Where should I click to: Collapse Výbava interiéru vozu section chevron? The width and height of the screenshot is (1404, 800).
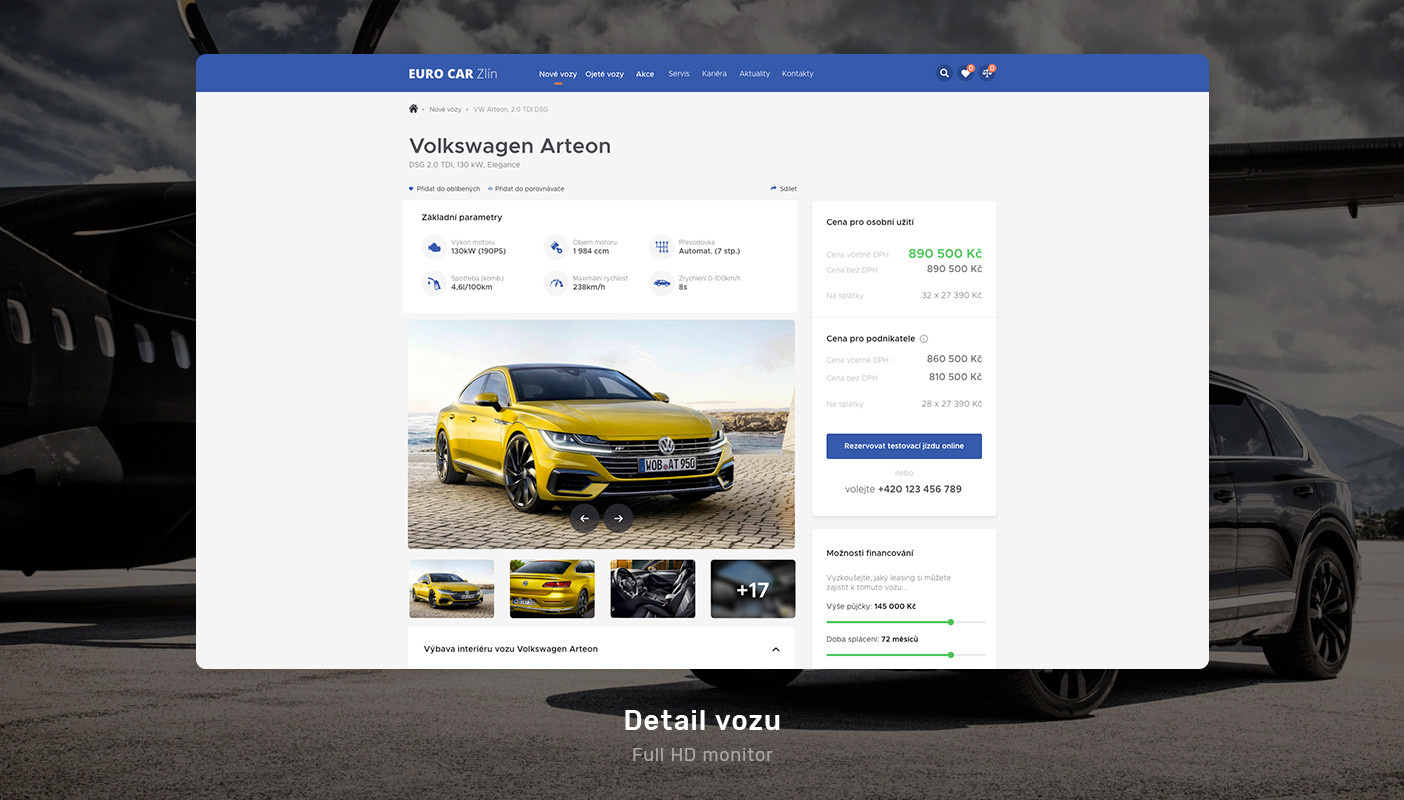776,649
